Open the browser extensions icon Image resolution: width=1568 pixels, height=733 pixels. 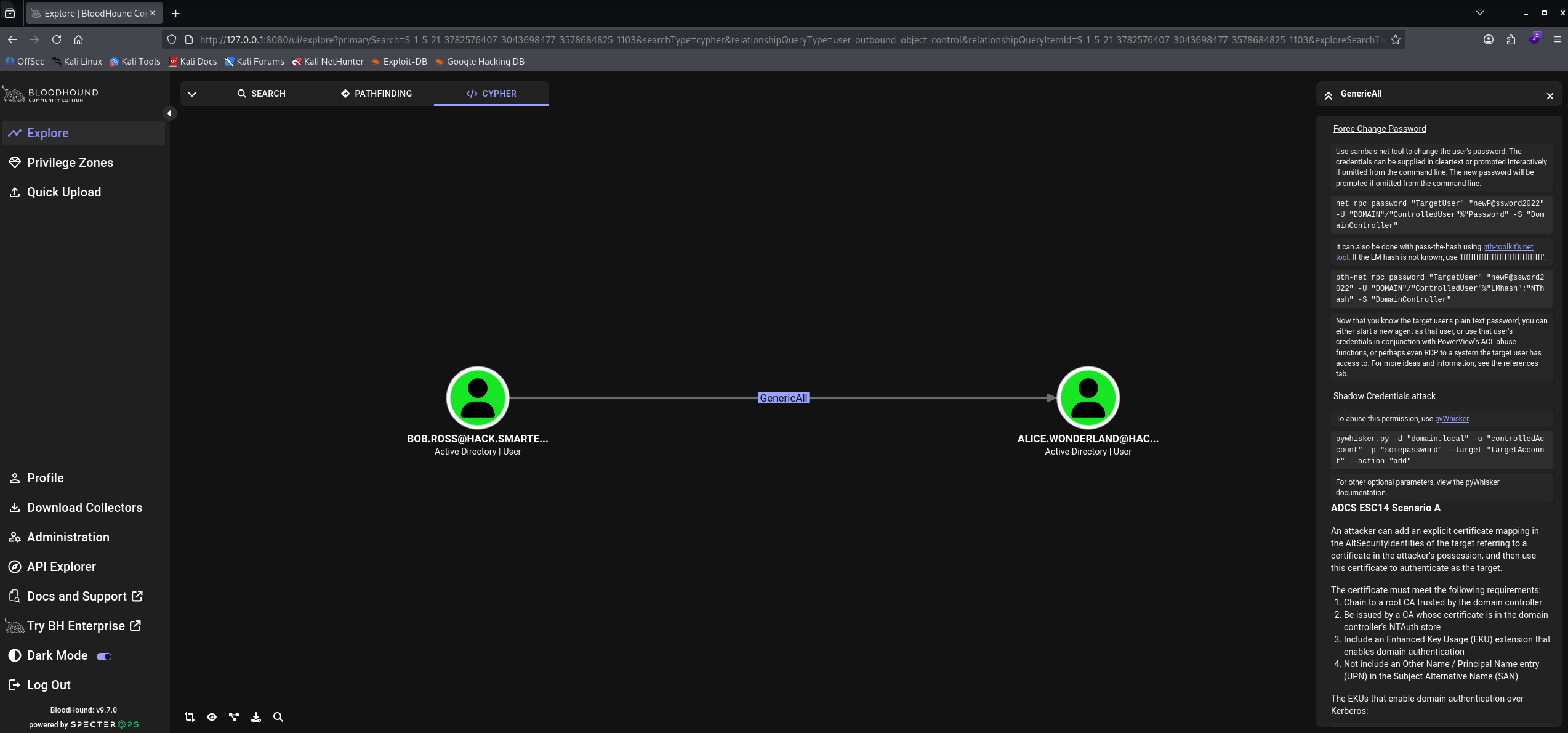pyautogui.click(x=1511, y=39)
